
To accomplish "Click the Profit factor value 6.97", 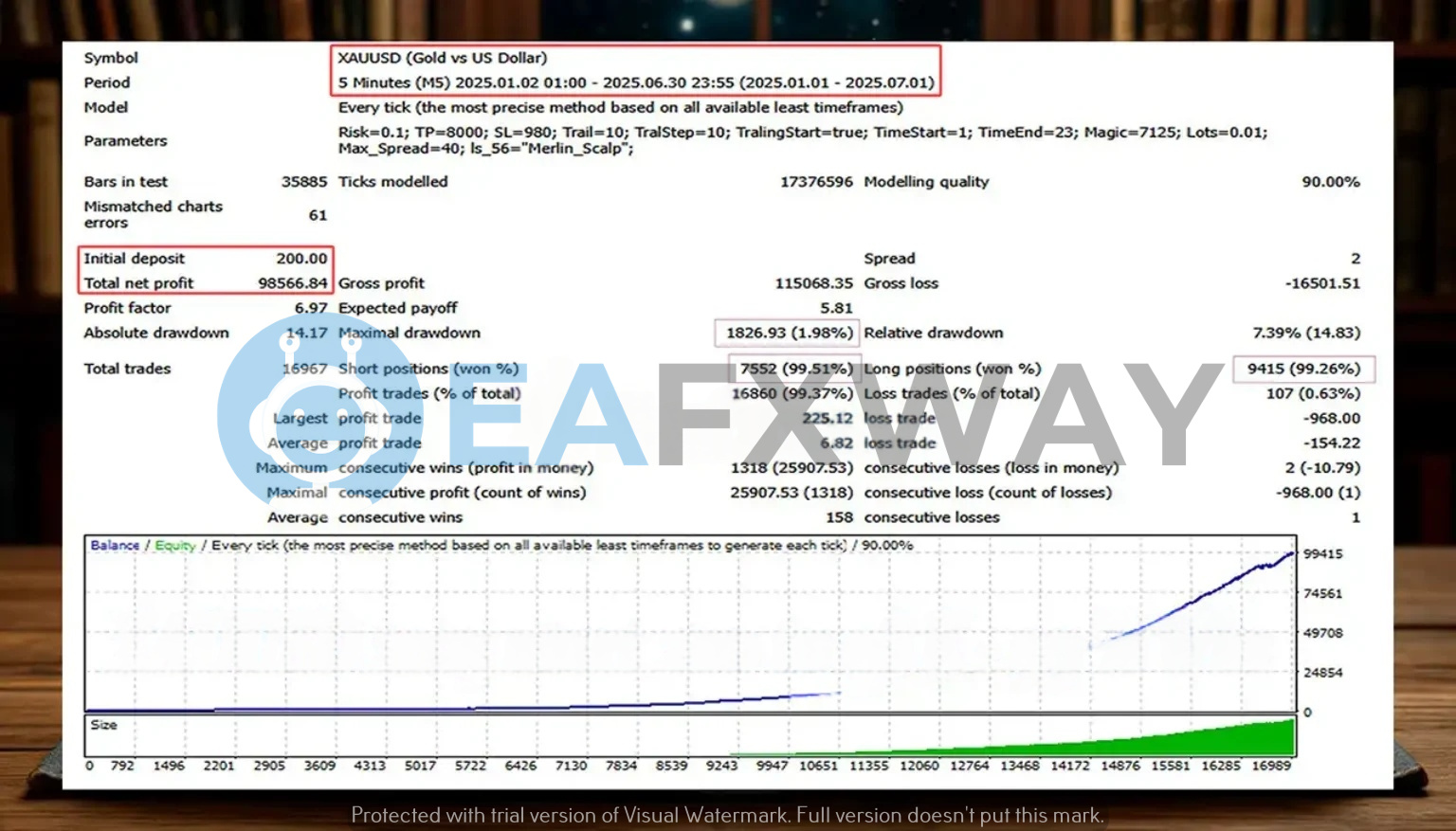I will 310,308.
